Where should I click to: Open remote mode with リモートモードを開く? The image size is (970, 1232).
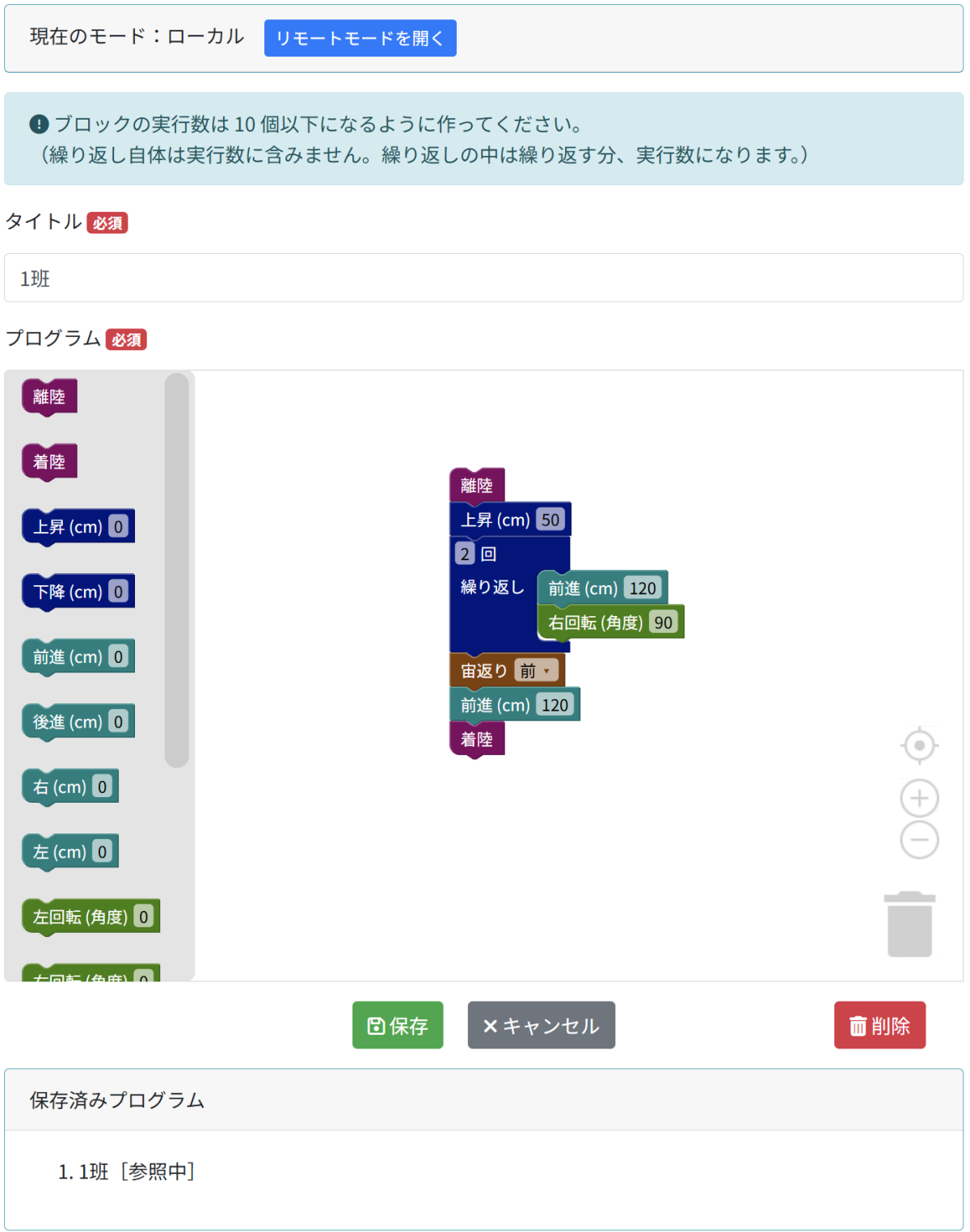click(x=360, y=37)
